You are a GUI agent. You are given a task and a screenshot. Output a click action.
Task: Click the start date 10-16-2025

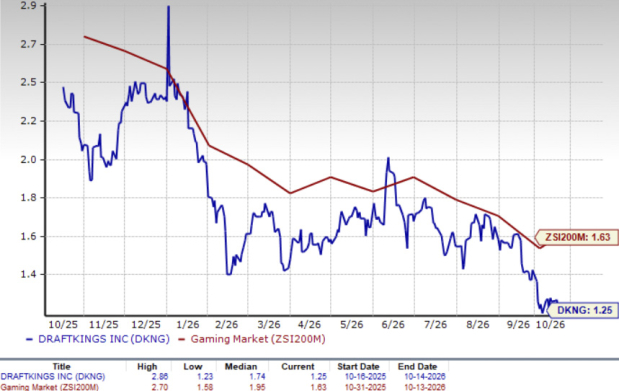click(x=365, y=376)
